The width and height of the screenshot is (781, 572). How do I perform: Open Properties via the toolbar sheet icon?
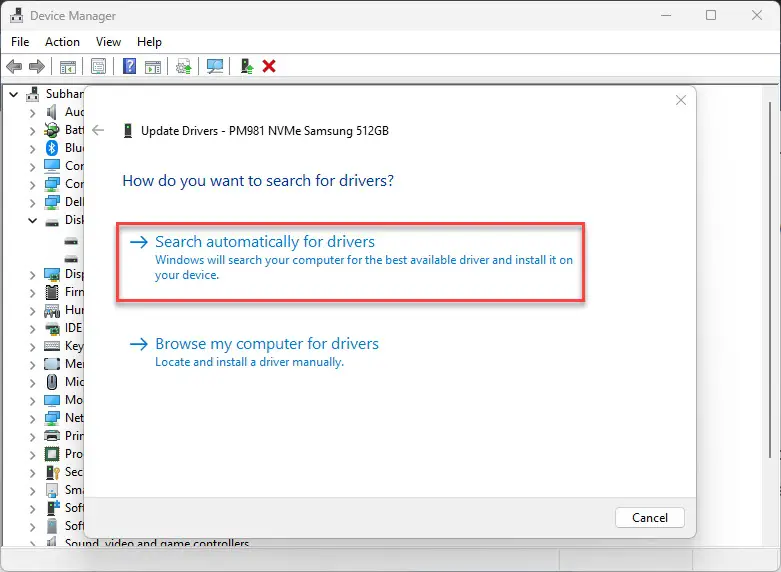[x=99, y=66]
